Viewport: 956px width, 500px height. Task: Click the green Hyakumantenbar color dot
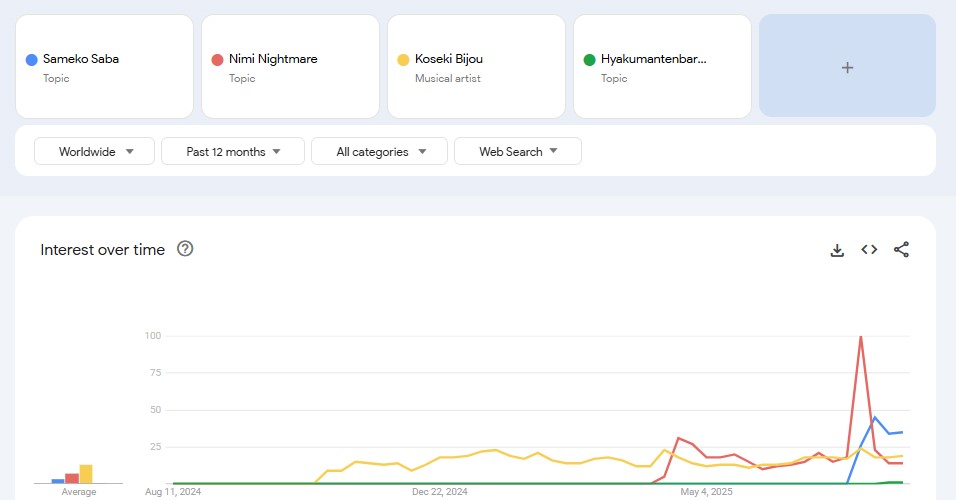(590, 60)
